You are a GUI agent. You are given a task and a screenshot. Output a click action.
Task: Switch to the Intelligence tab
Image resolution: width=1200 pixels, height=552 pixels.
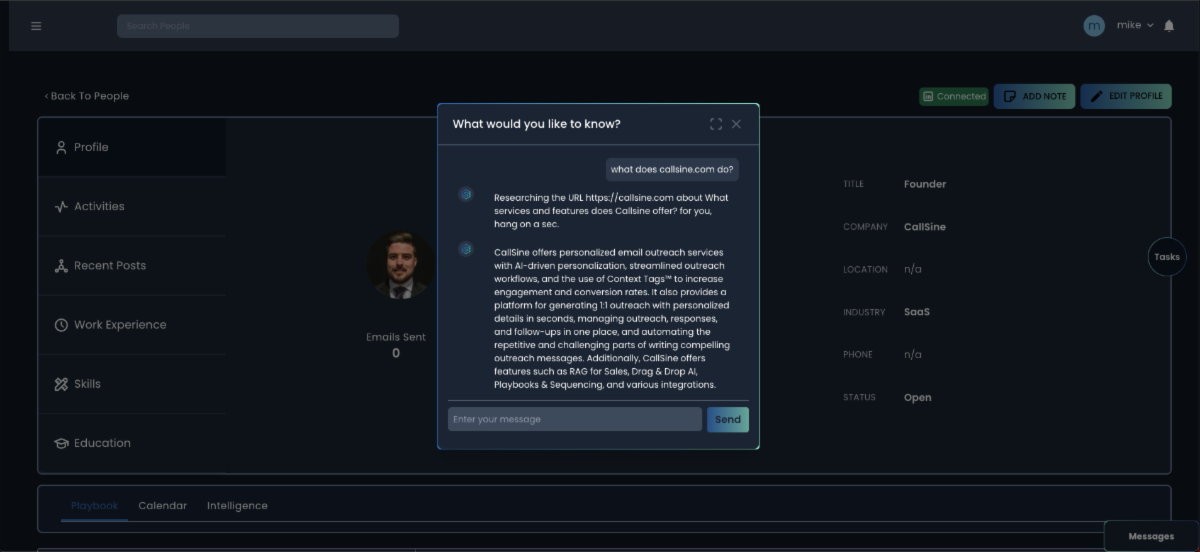237,506
